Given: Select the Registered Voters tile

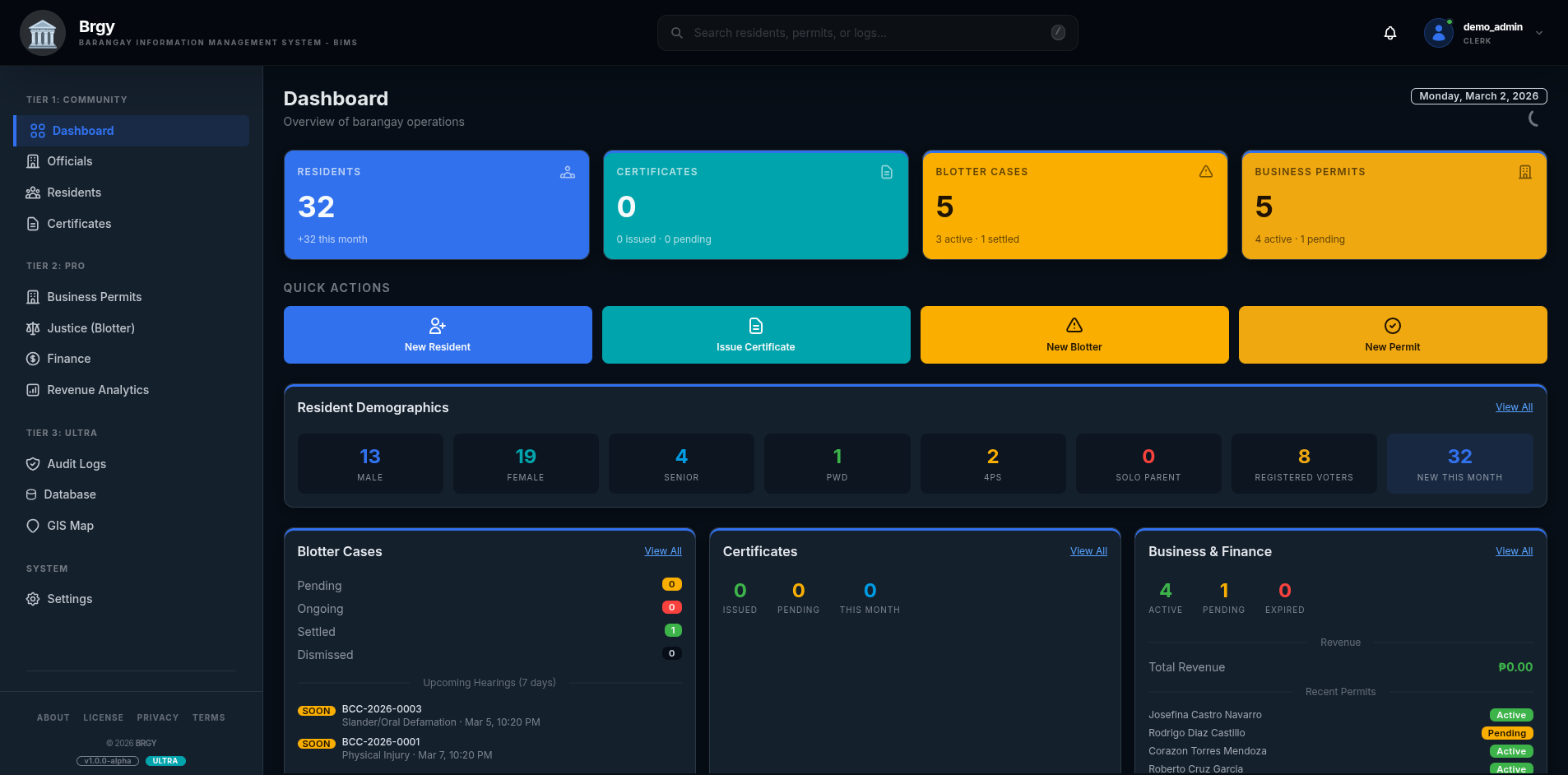Looking at the screenshot, I should [x=1304, y=464].
